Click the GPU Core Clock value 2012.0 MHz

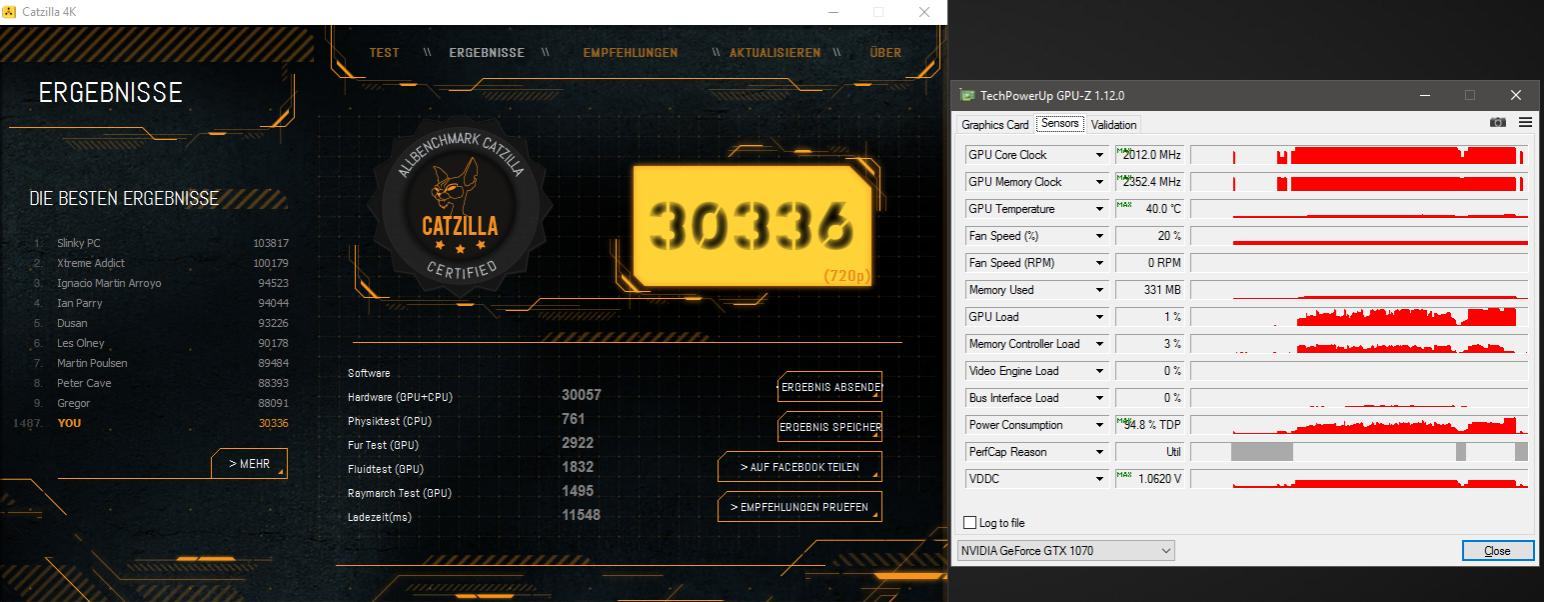(1150, 155)
